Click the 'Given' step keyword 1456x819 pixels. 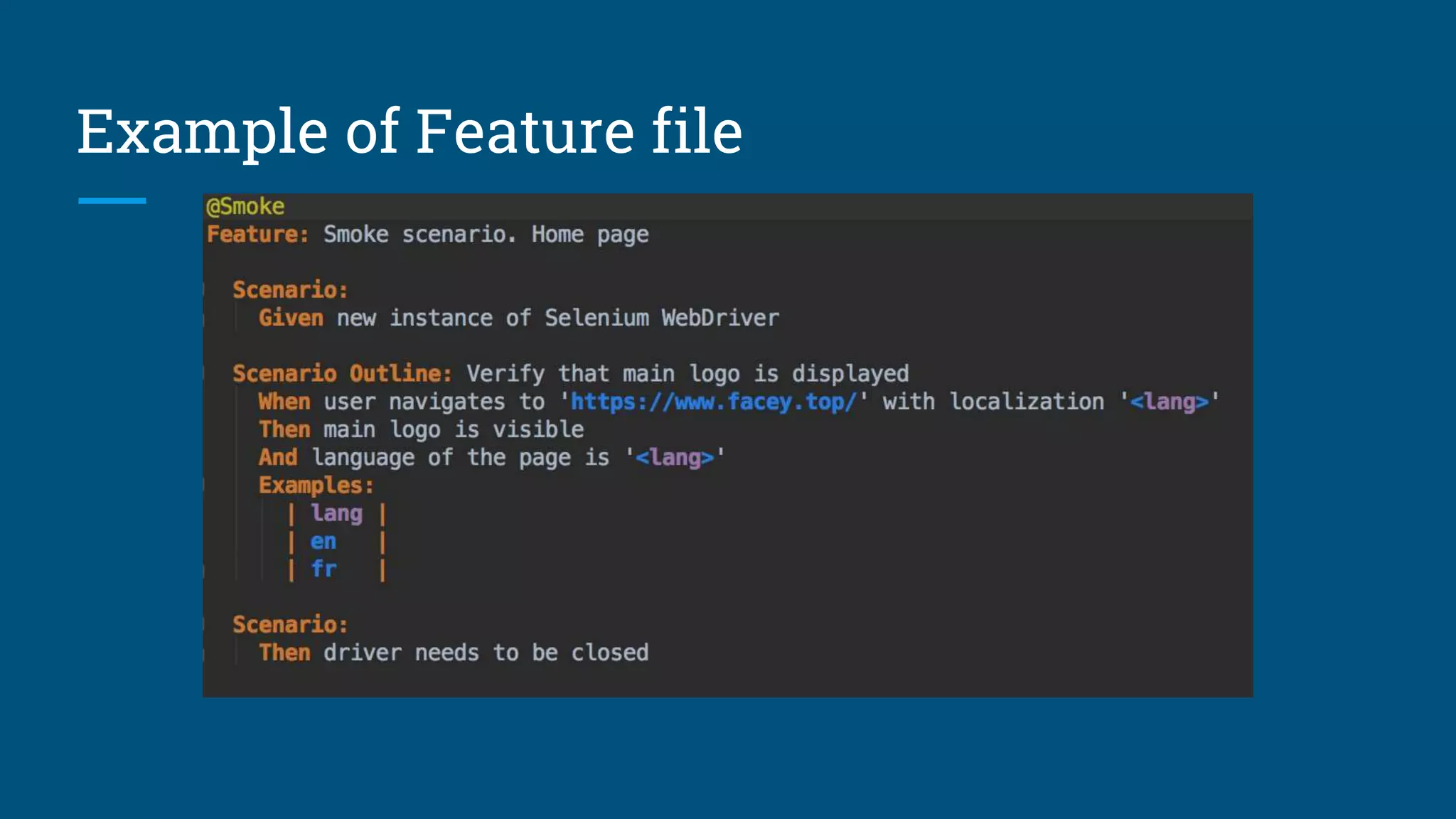click(291, 318)
